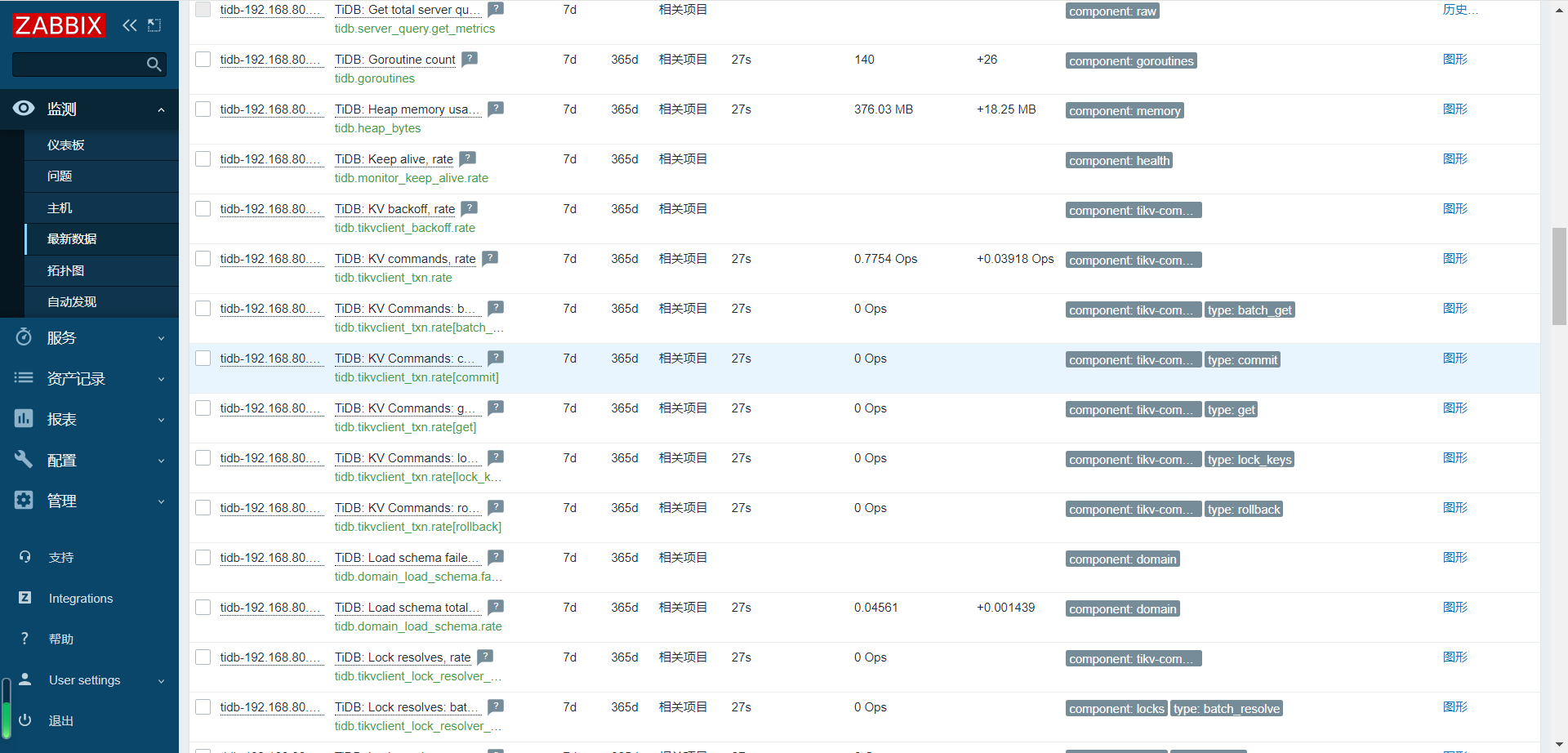Show help for TiDB: KV commands, rate

pyautogui.click(x=490, y=258)
